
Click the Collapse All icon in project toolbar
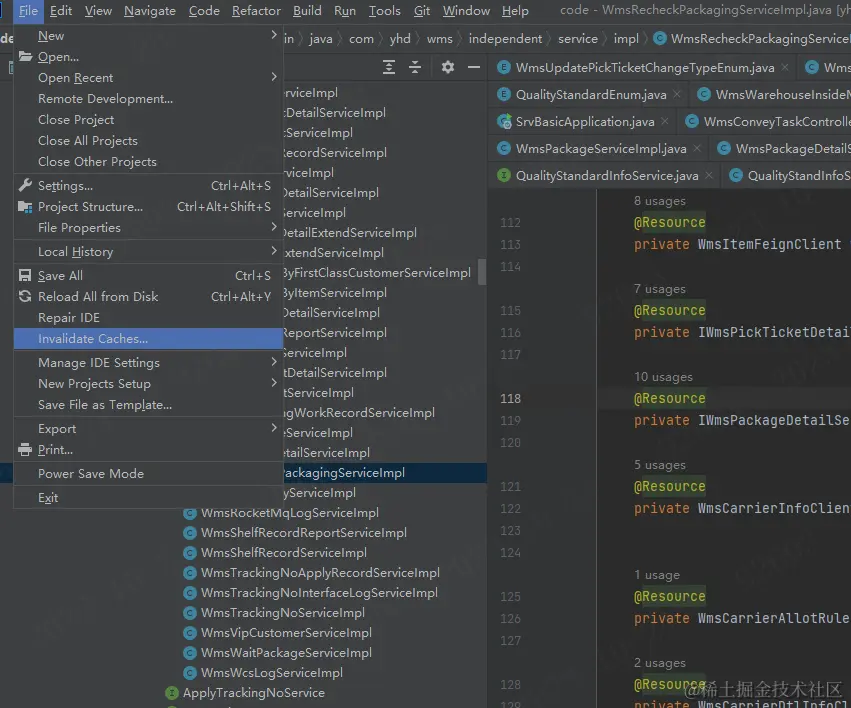tap(415, 67)
